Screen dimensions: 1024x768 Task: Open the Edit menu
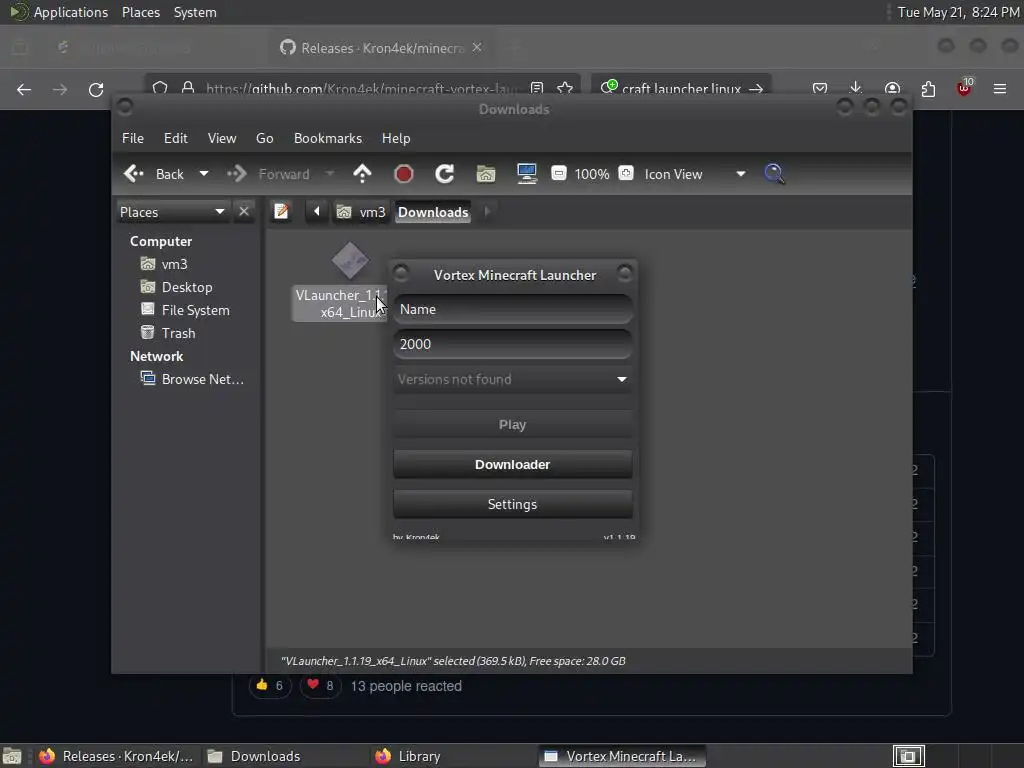click(176, 138)
